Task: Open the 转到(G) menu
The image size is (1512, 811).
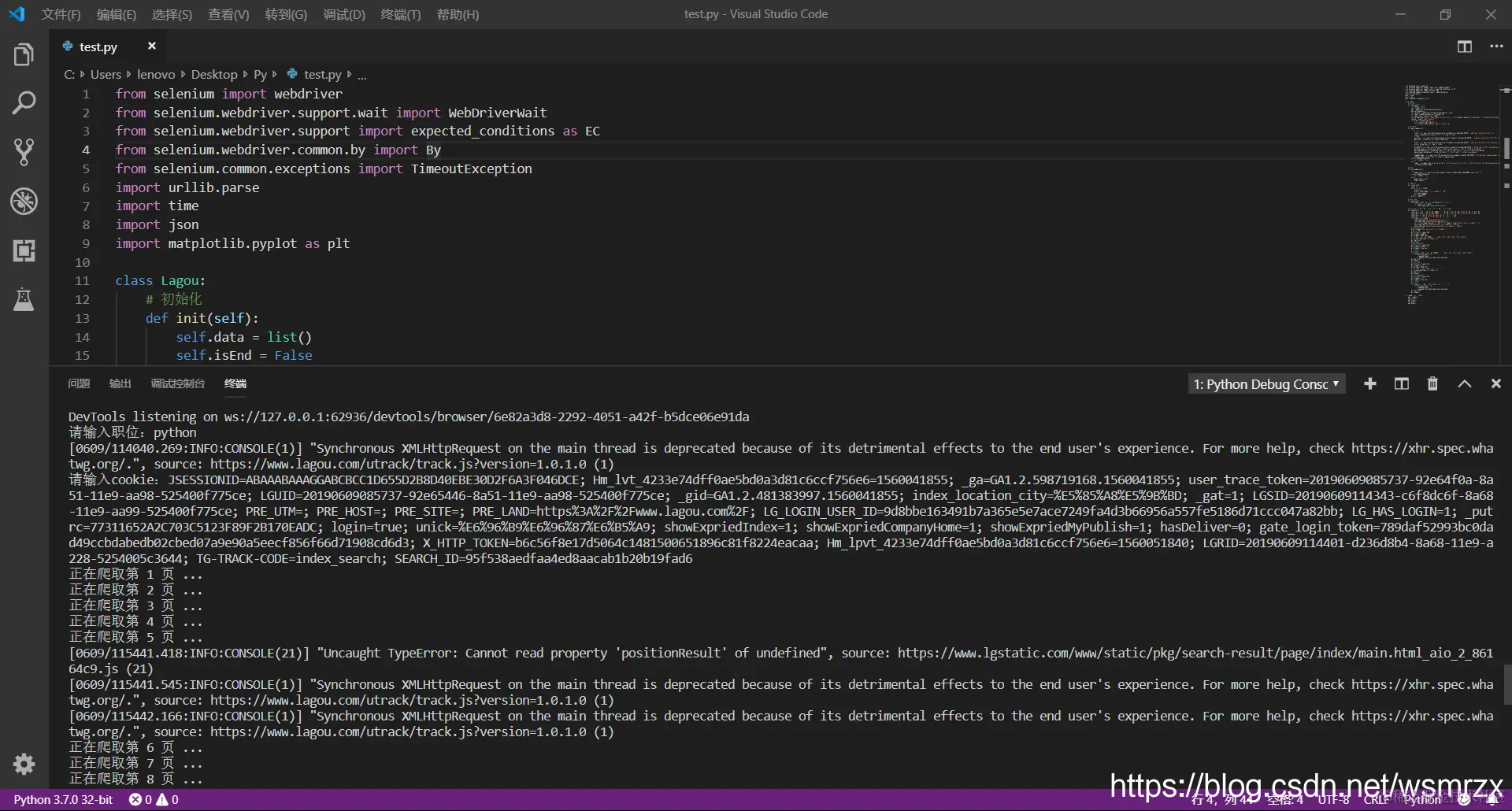Action: click(286, 14)
